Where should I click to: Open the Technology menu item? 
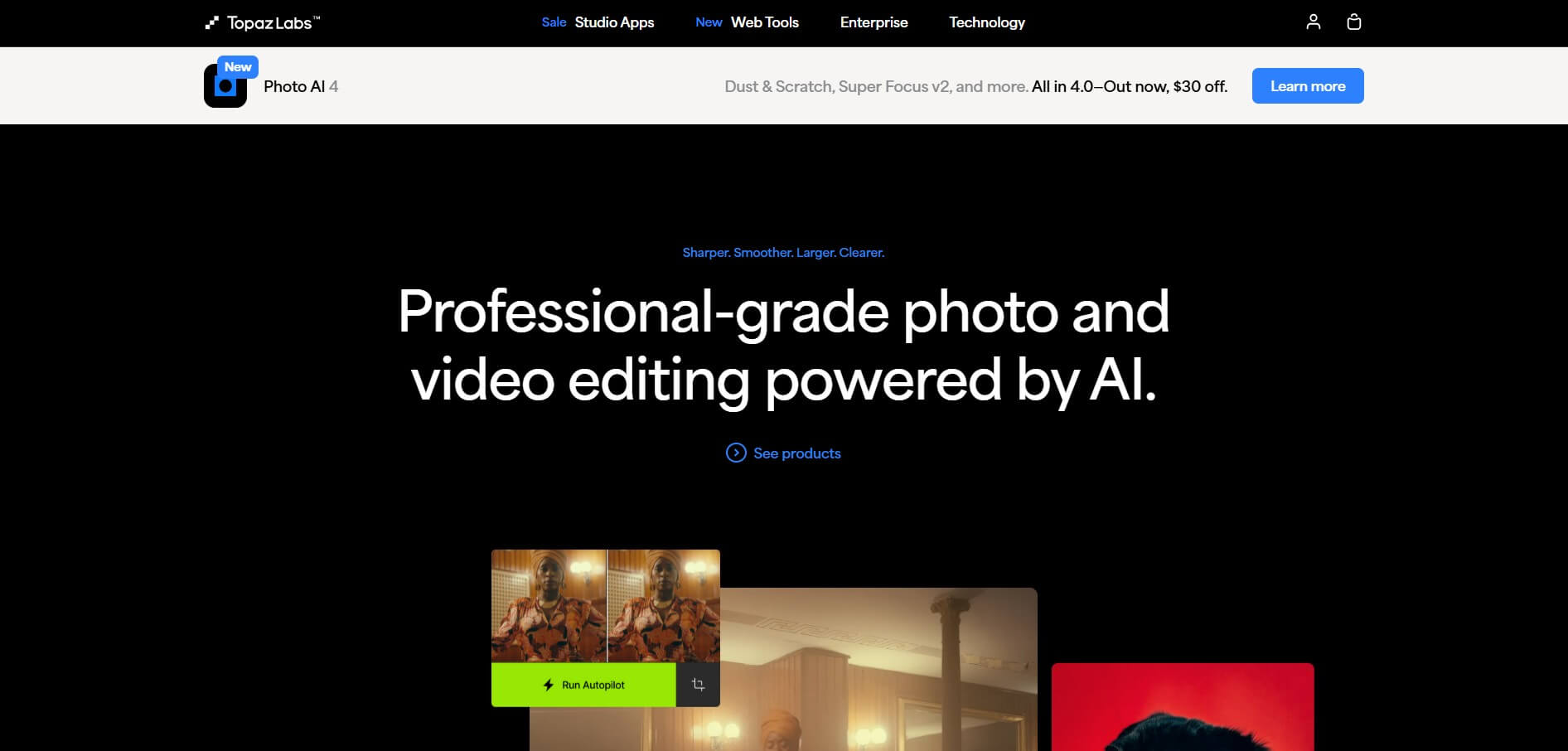click(987, 22)
